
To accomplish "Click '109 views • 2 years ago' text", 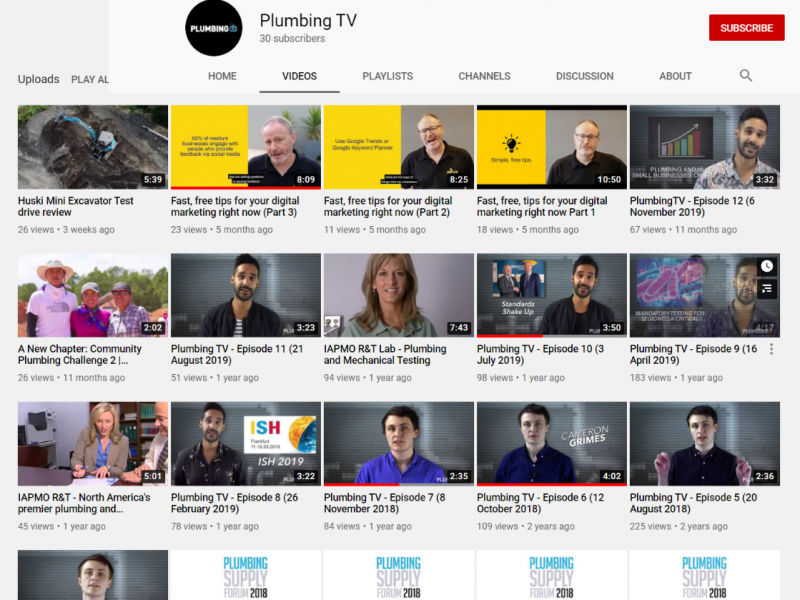I will tap(526, 527).
